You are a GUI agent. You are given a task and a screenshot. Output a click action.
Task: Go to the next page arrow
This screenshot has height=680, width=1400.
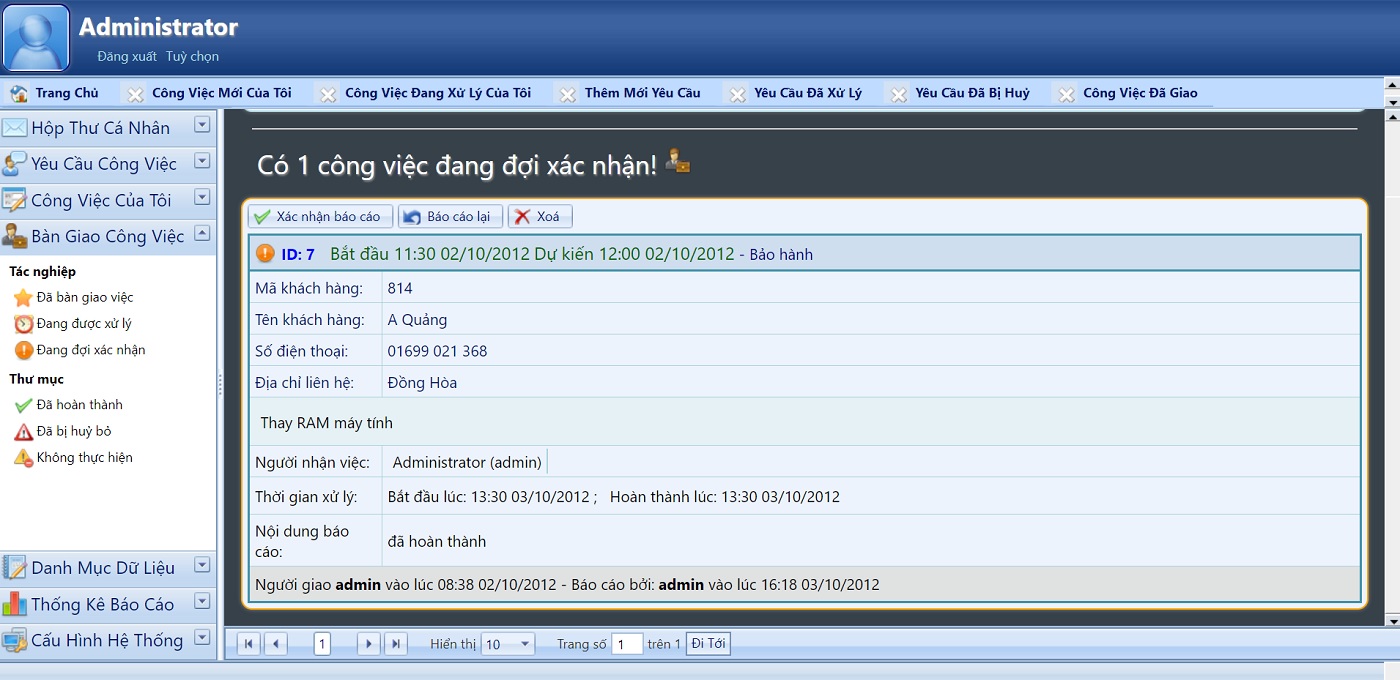click(x=369, y=644)
